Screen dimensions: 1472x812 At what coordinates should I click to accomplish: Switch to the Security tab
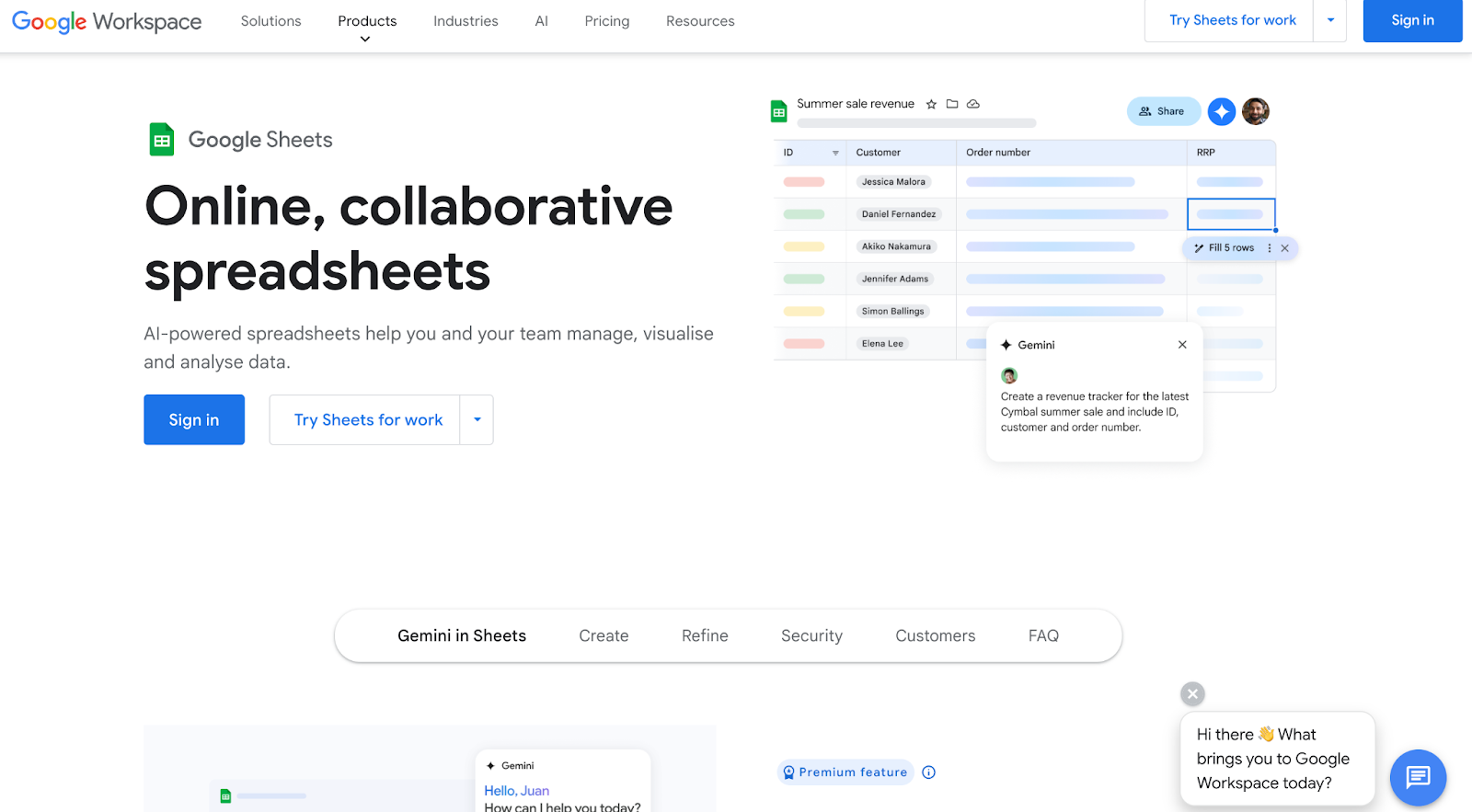coord(811,635)
